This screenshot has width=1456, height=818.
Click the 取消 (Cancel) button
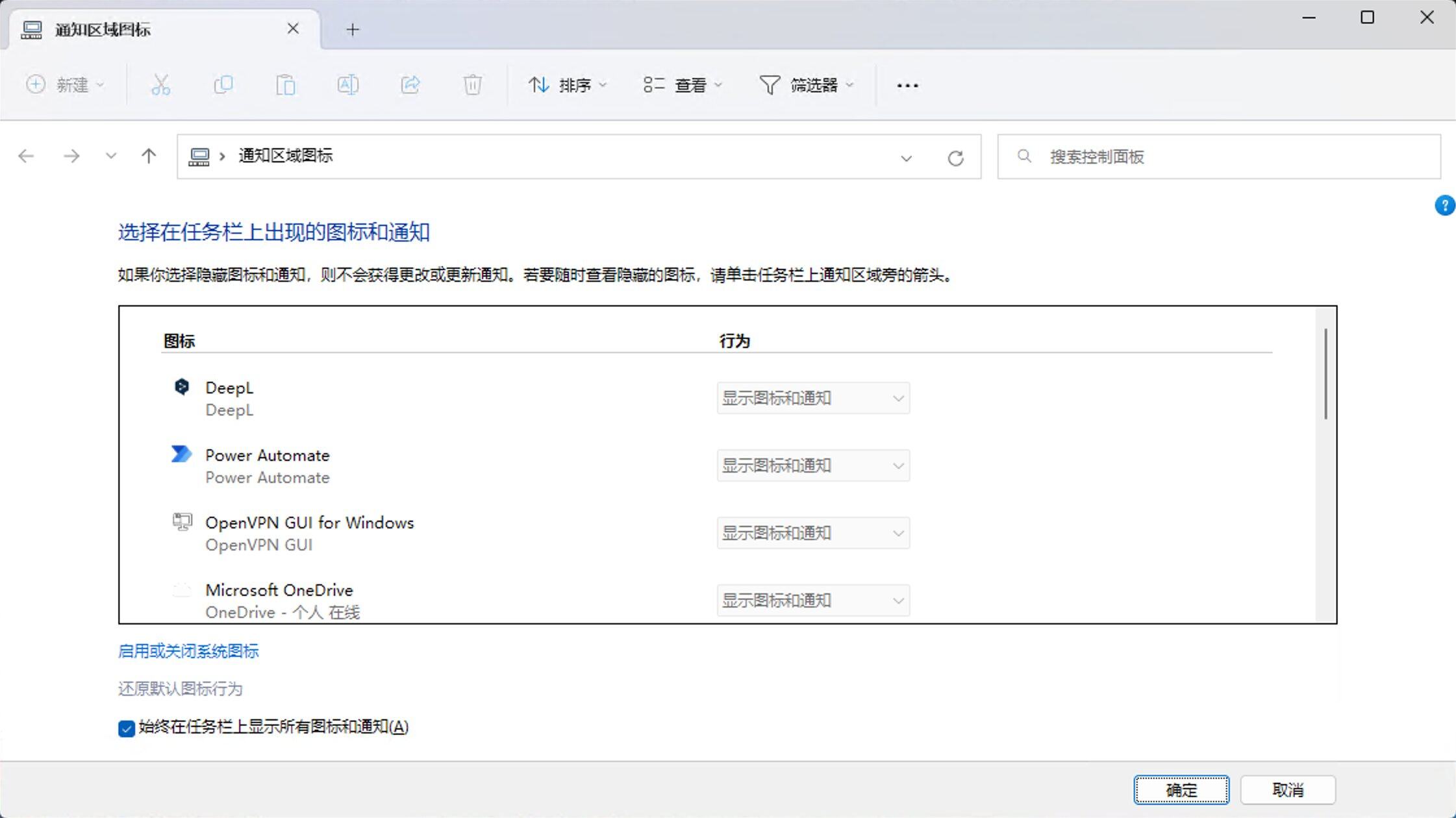click(x=1288, y=790)
